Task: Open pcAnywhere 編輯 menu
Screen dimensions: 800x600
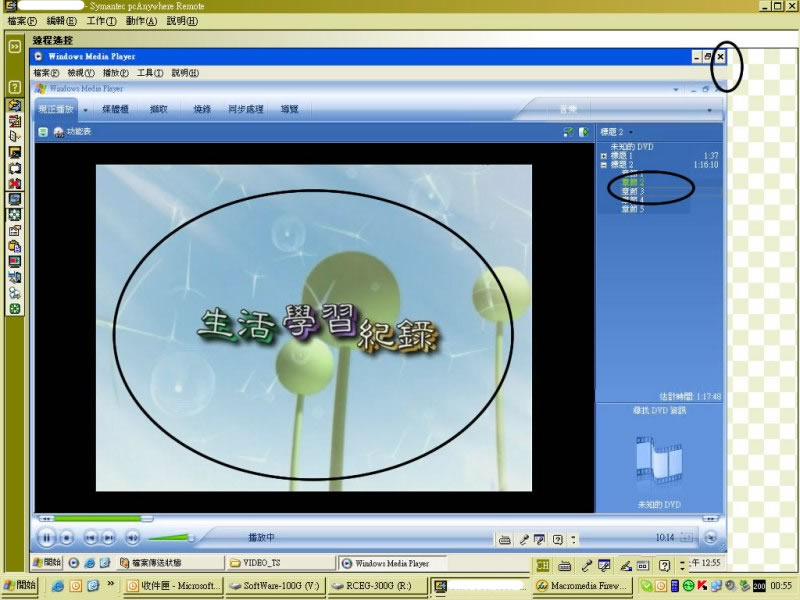Action: (61, 21)
